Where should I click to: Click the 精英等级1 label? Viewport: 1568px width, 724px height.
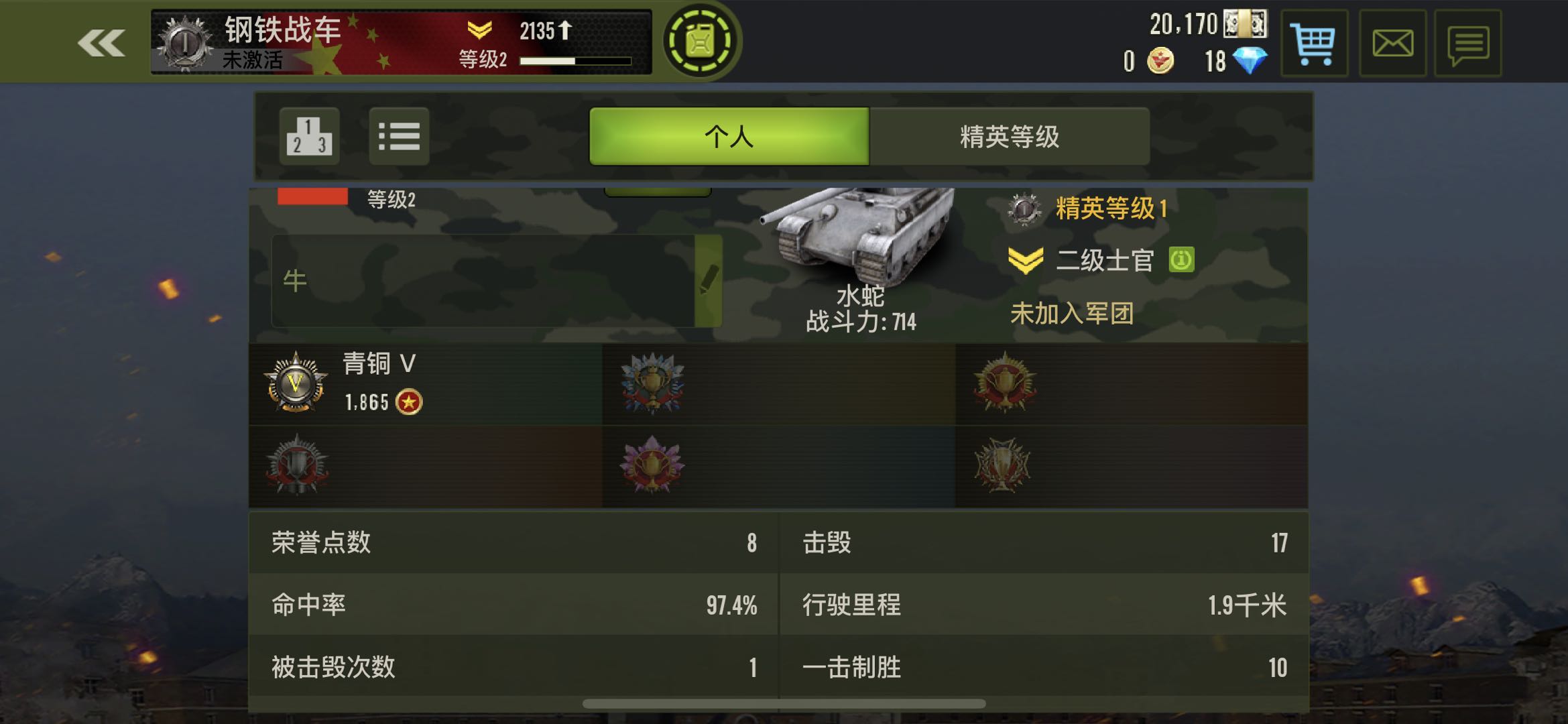tap(1111, 208)
